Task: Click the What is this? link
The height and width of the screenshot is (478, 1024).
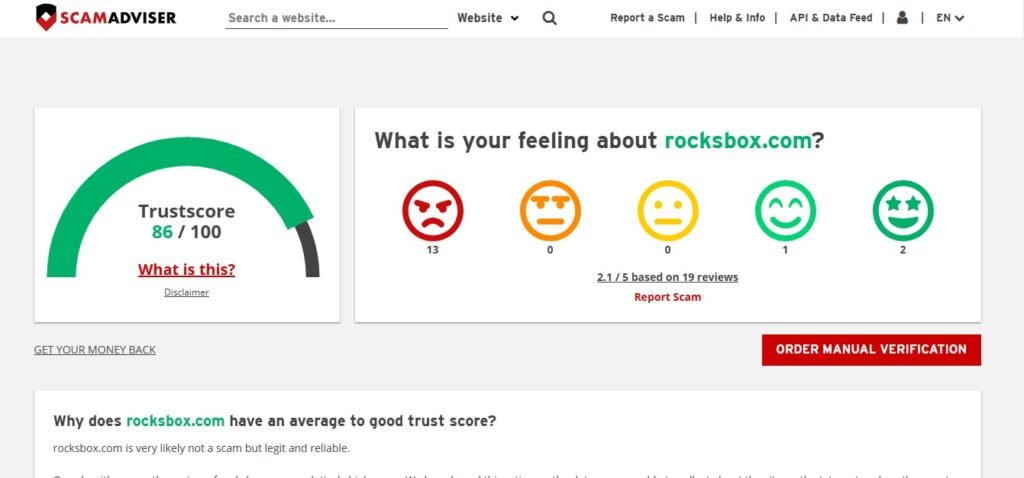Action: coord(186,270)
